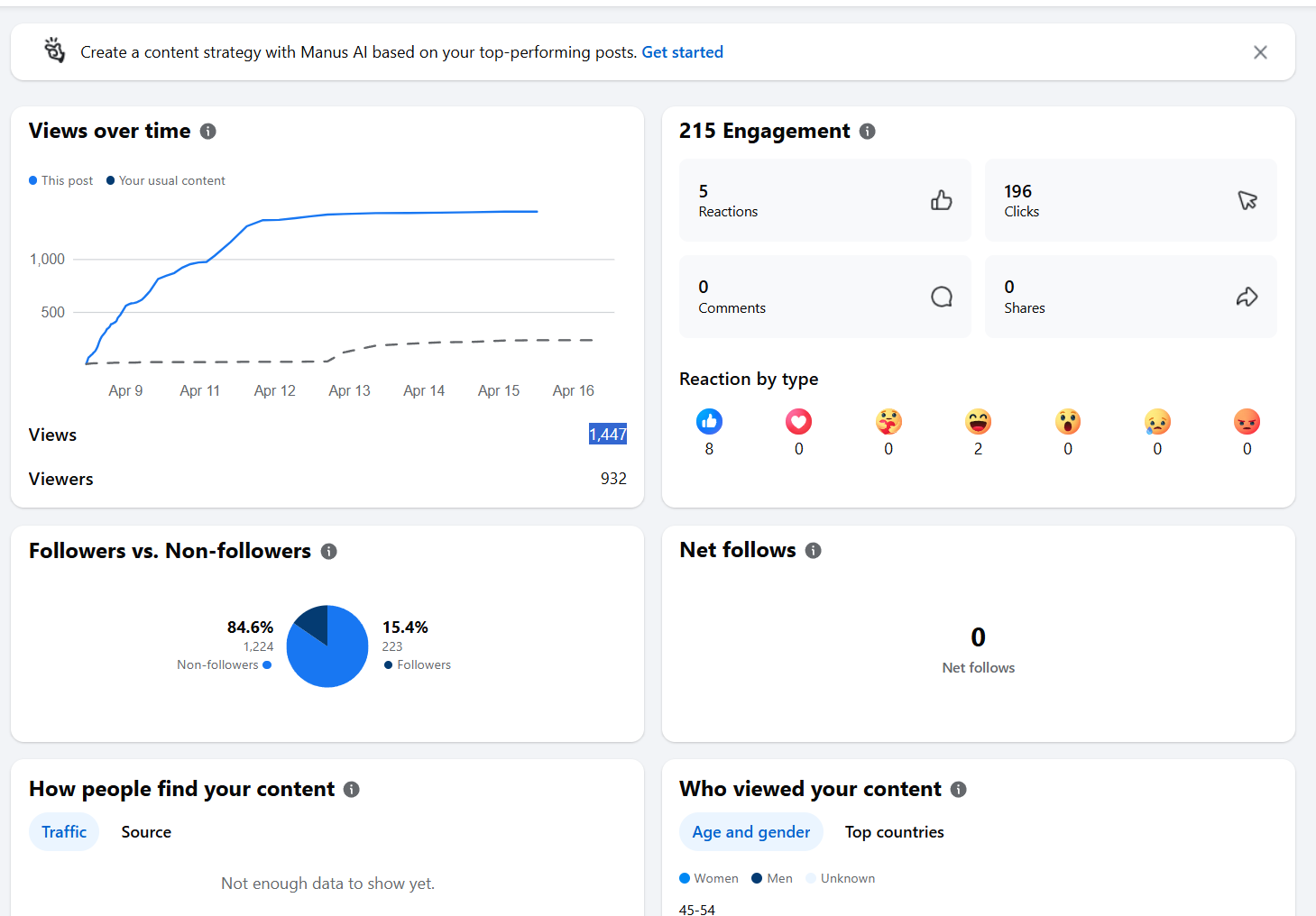The width and height of the screenshot is (1316, 916).
Task: Click the Manus AI hand icon in the banner
Action: [x=55, y=51]
